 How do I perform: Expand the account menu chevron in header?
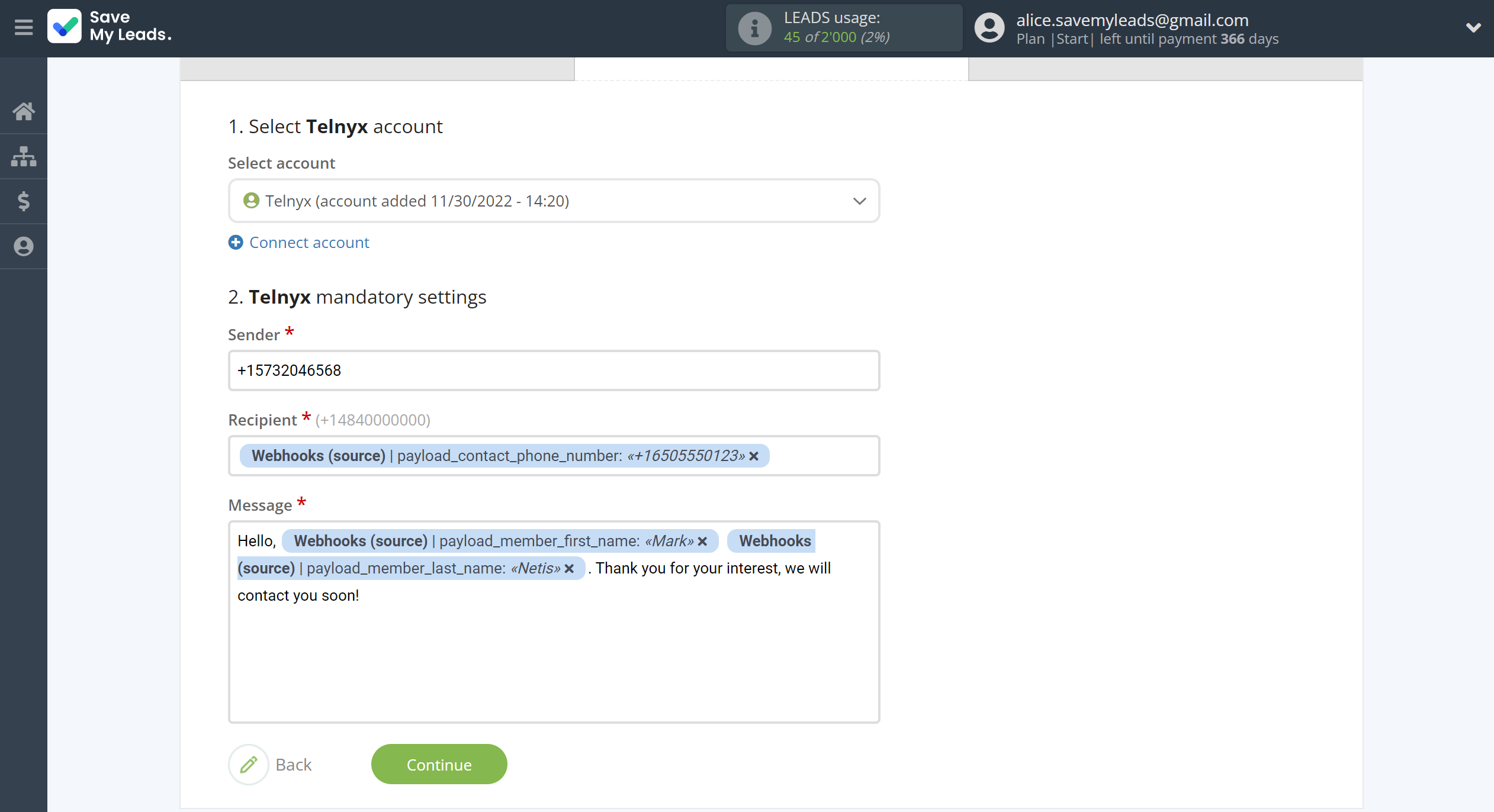pyautogui.click(x=1473, y=27)
